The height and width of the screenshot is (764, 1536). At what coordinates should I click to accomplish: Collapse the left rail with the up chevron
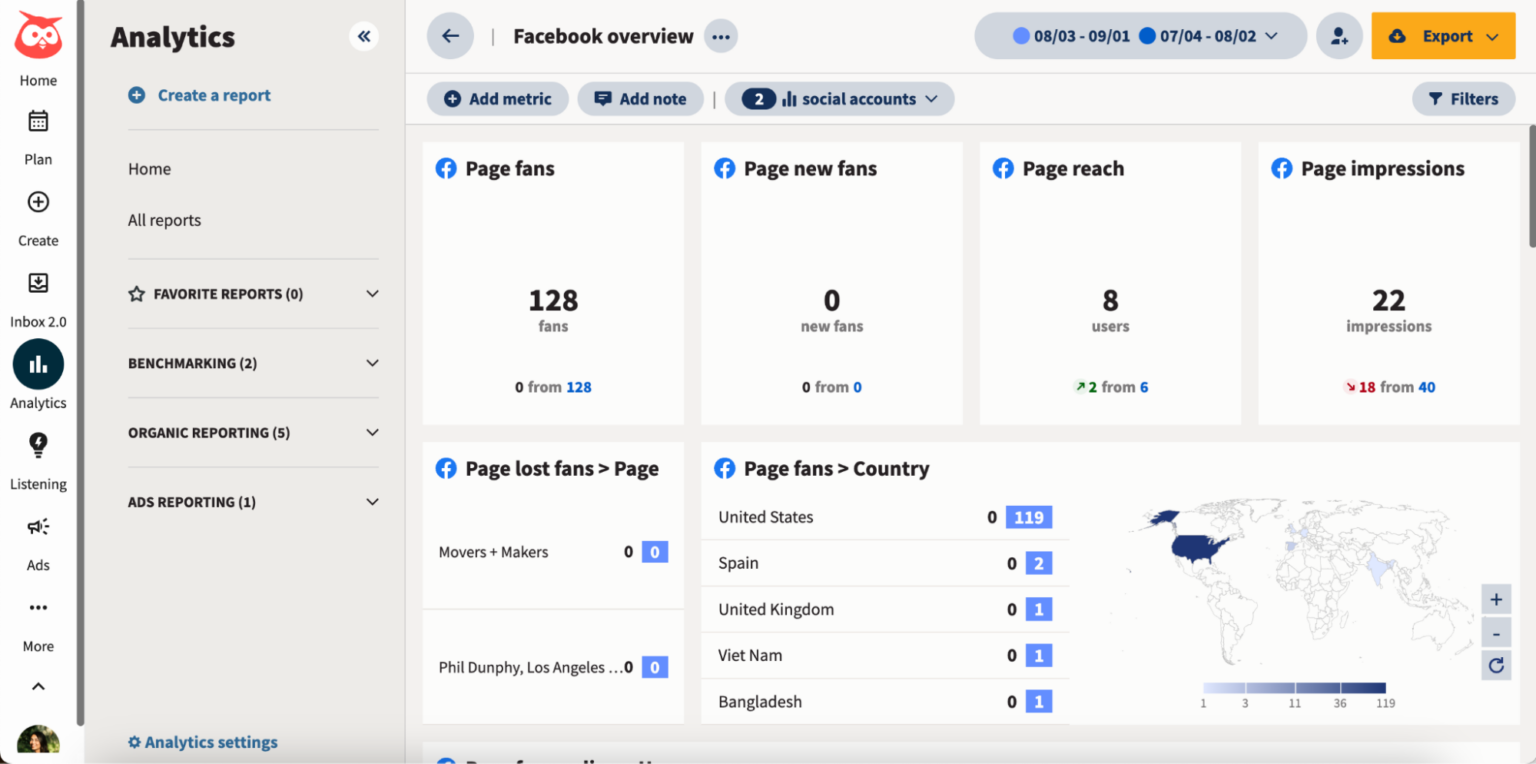click(x=38, y=686)
